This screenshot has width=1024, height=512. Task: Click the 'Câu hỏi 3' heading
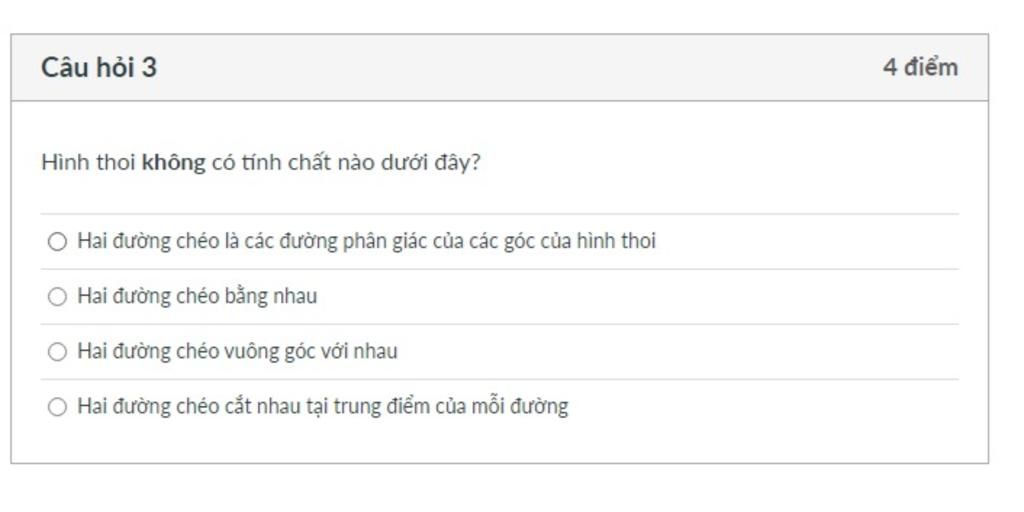click(x=99, y=68)
